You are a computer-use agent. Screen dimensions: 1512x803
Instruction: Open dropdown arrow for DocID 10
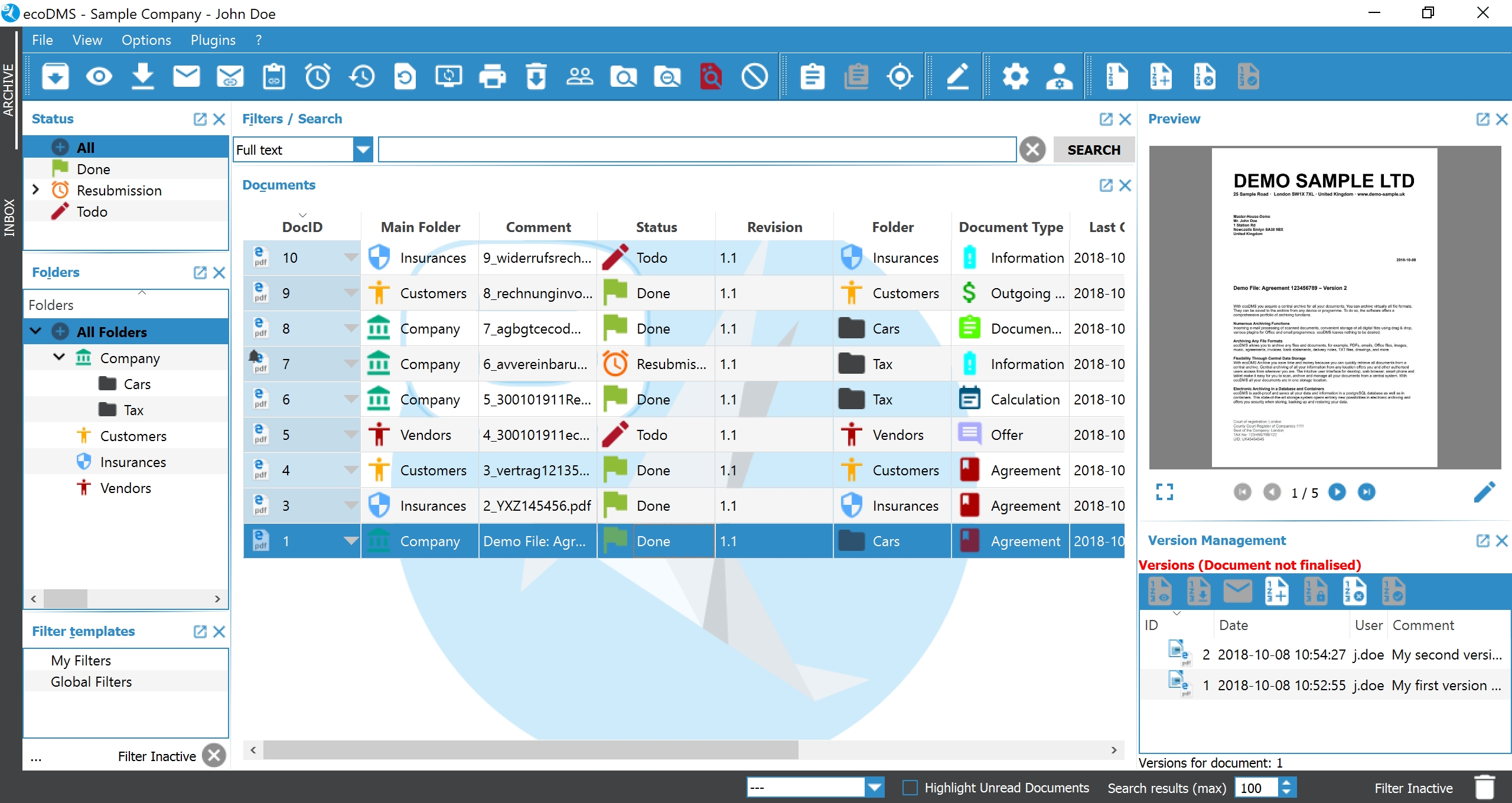351,257
